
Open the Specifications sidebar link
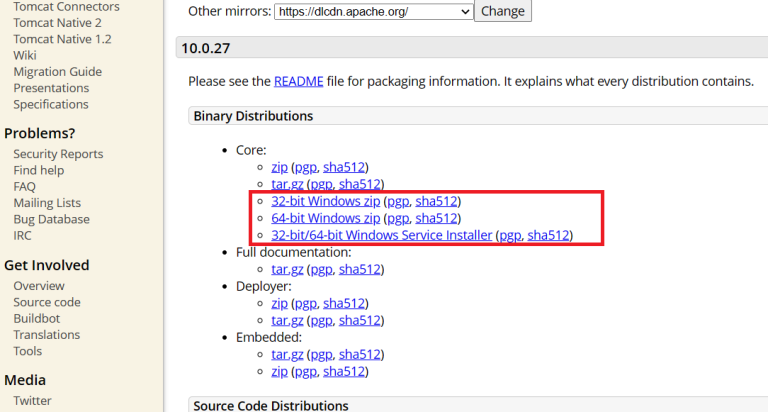(x=51, y=104)
